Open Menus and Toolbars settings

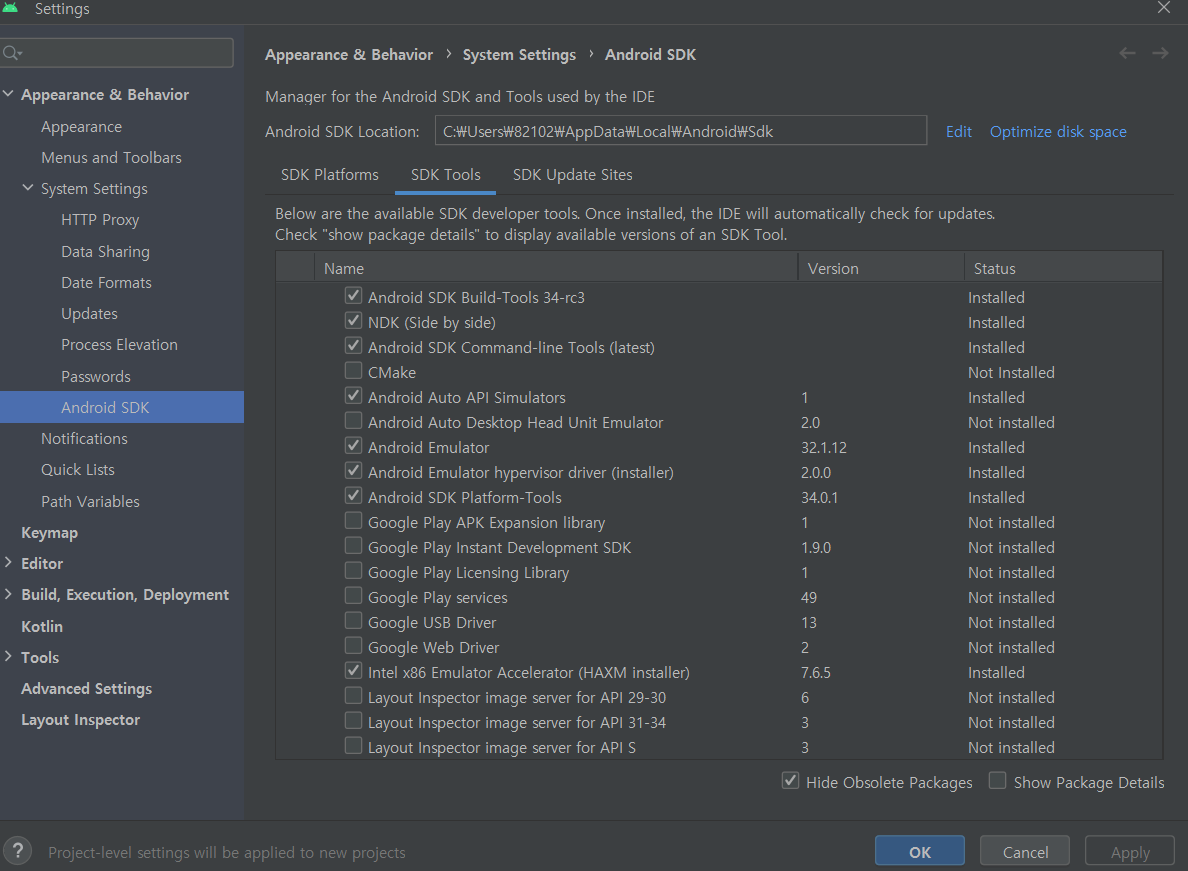(111, 158)
